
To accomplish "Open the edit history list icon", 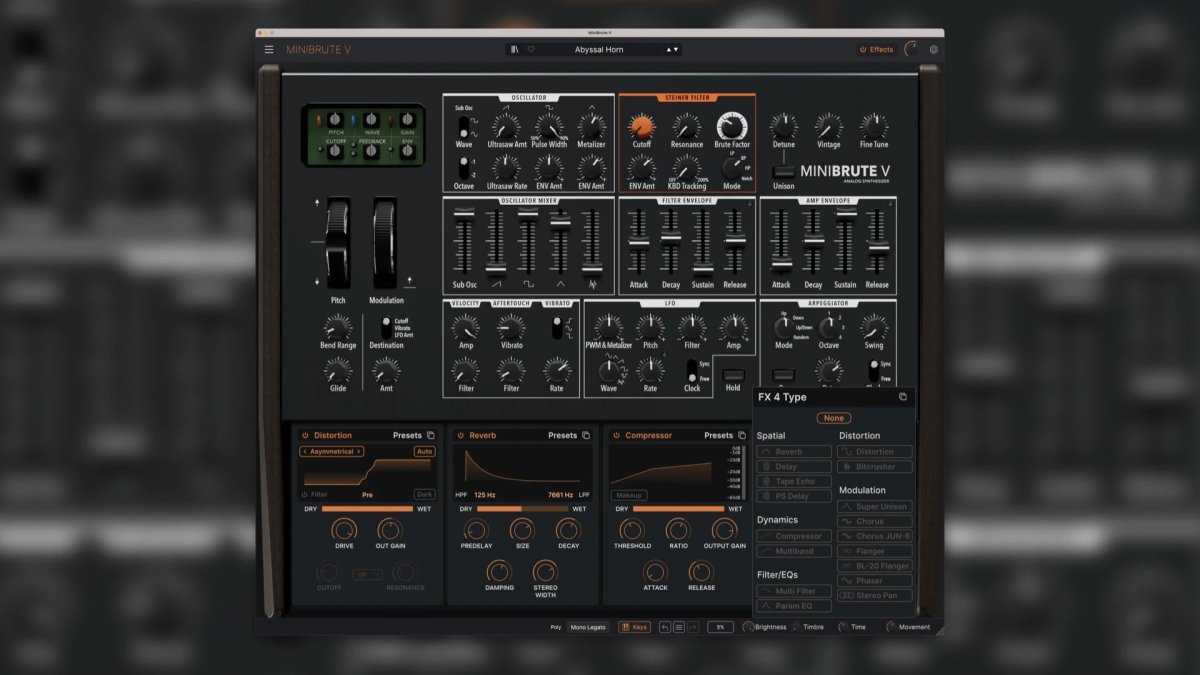I will pyautogui.click(x=679, y=627).
